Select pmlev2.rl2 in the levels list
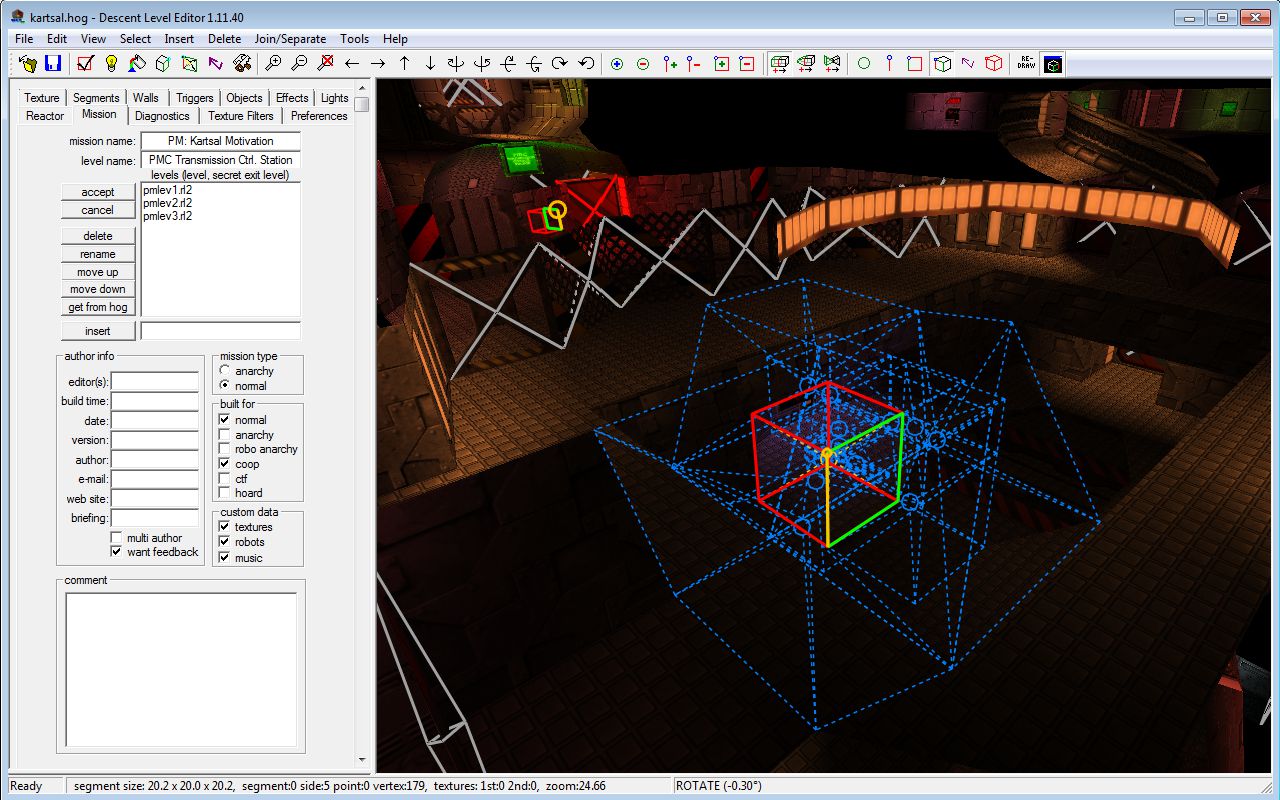This screenshot has width=1280, height=800. pos(168,203)
